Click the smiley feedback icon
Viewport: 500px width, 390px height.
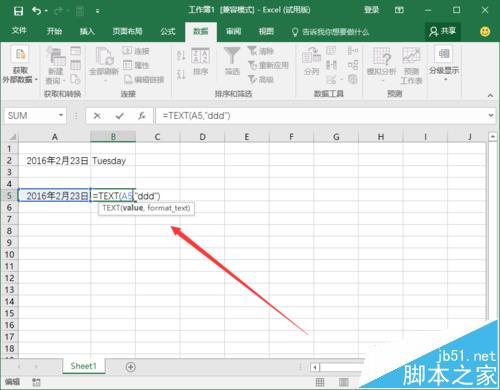(x=485, y=32)
